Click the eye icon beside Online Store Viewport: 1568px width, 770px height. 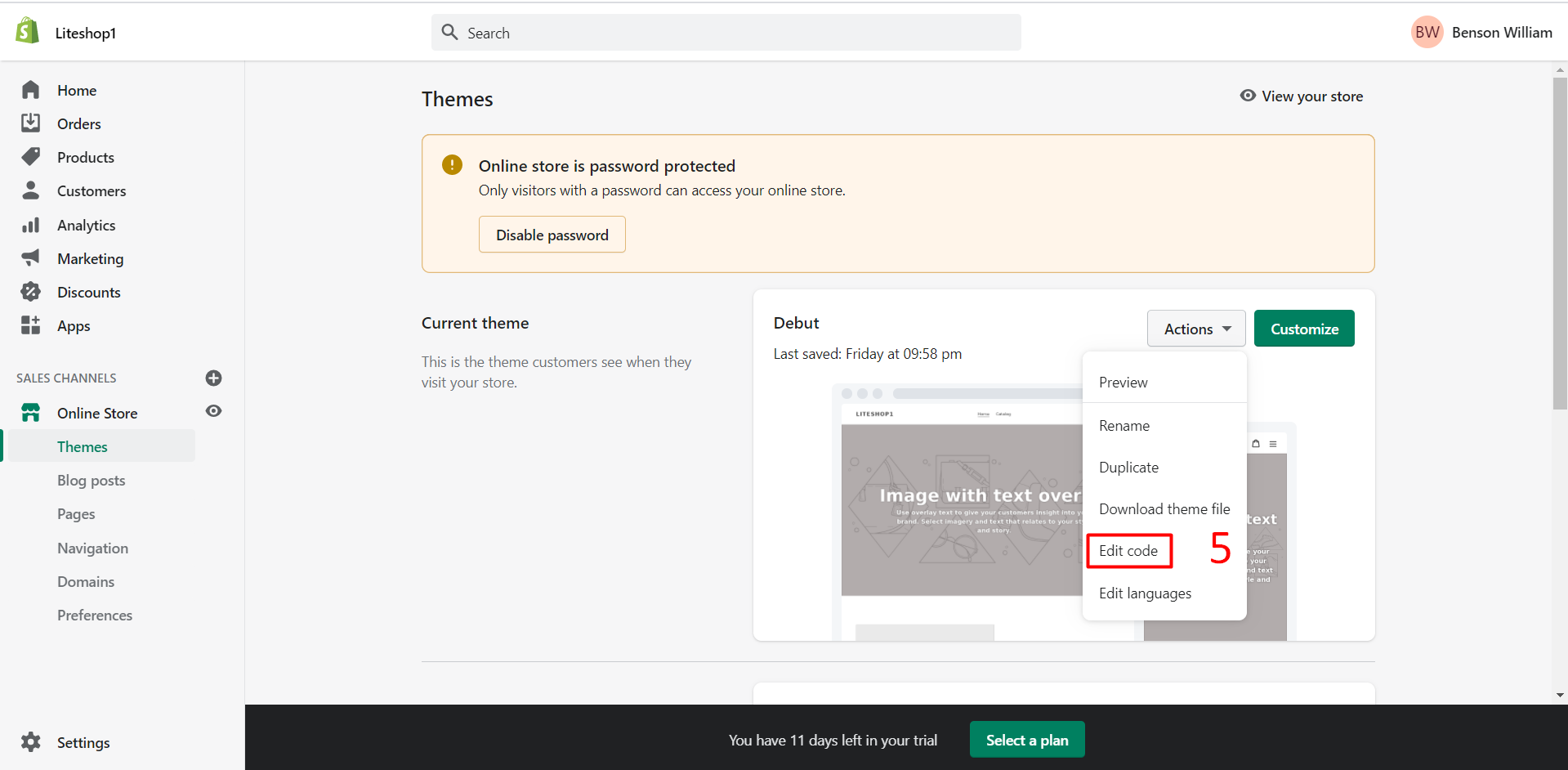pos(213,411)
